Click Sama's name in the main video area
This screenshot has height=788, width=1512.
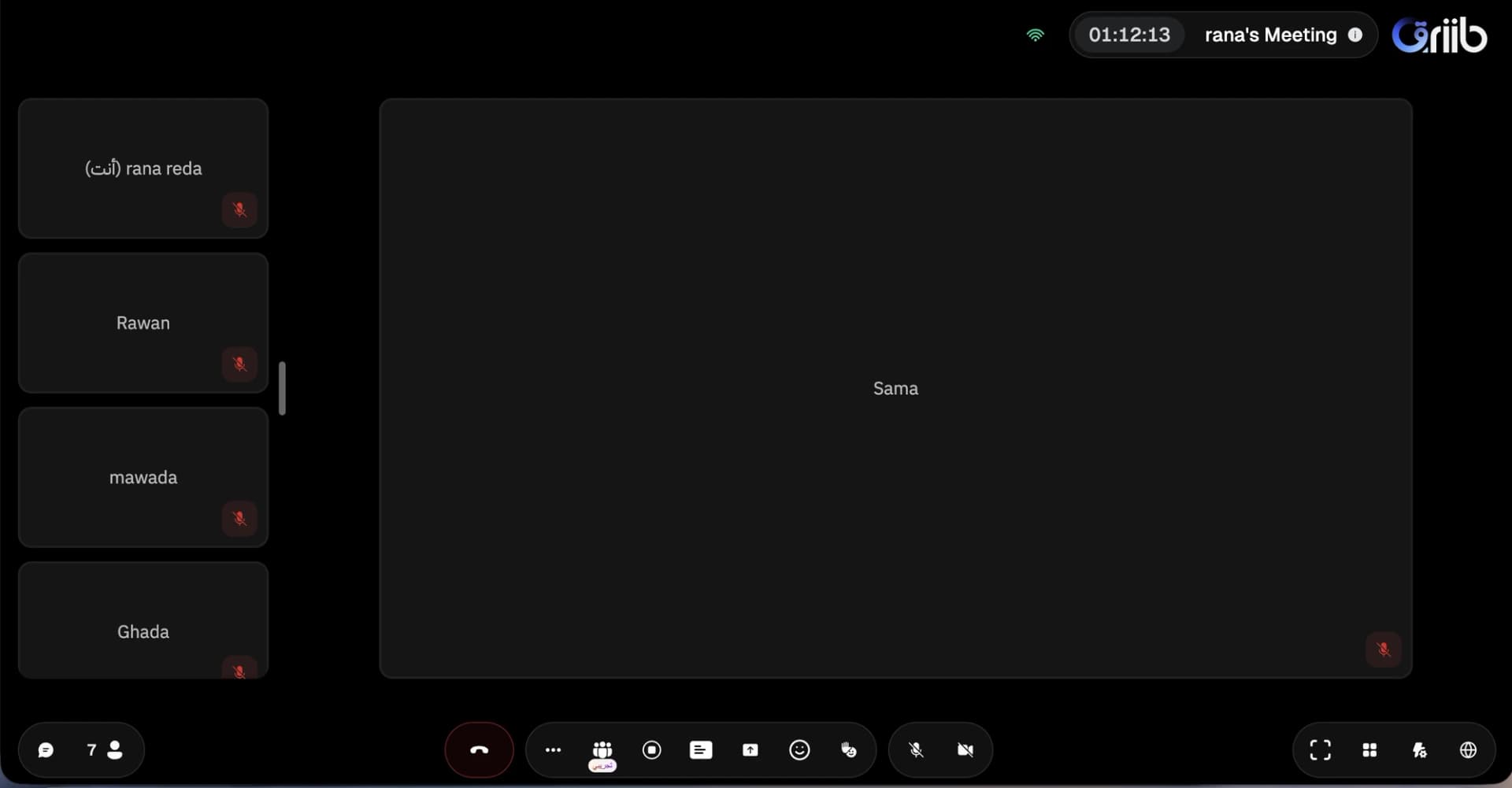tap(895, 388)
